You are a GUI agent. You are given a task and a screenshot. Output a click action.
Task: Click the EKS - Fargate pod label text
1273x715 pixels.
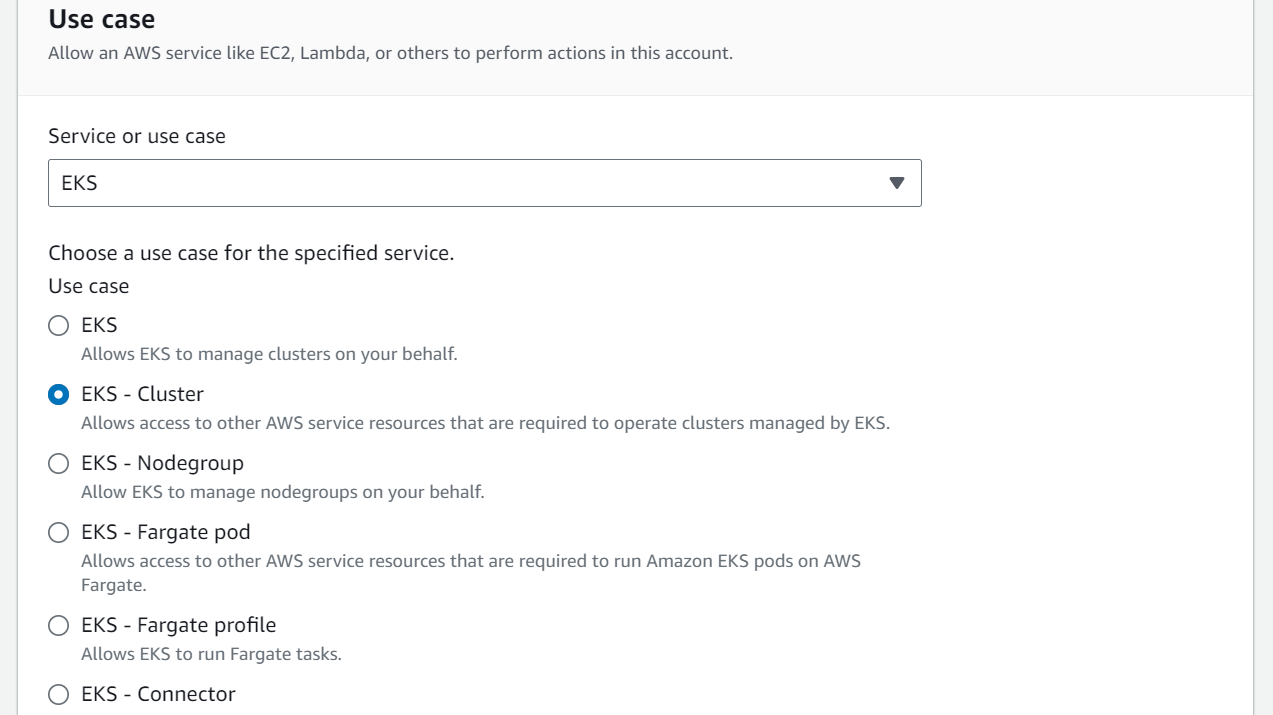[x=166, y=532]
